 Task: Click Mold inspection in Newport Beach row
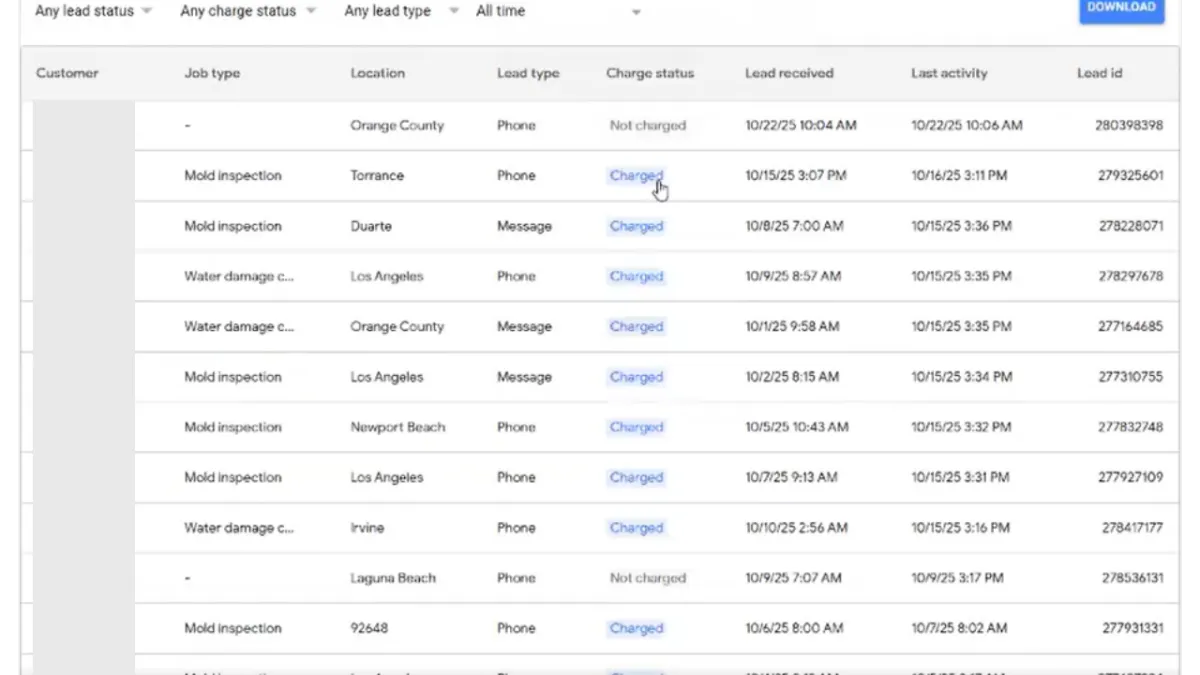pyautogui.click(x=233, y=427)
